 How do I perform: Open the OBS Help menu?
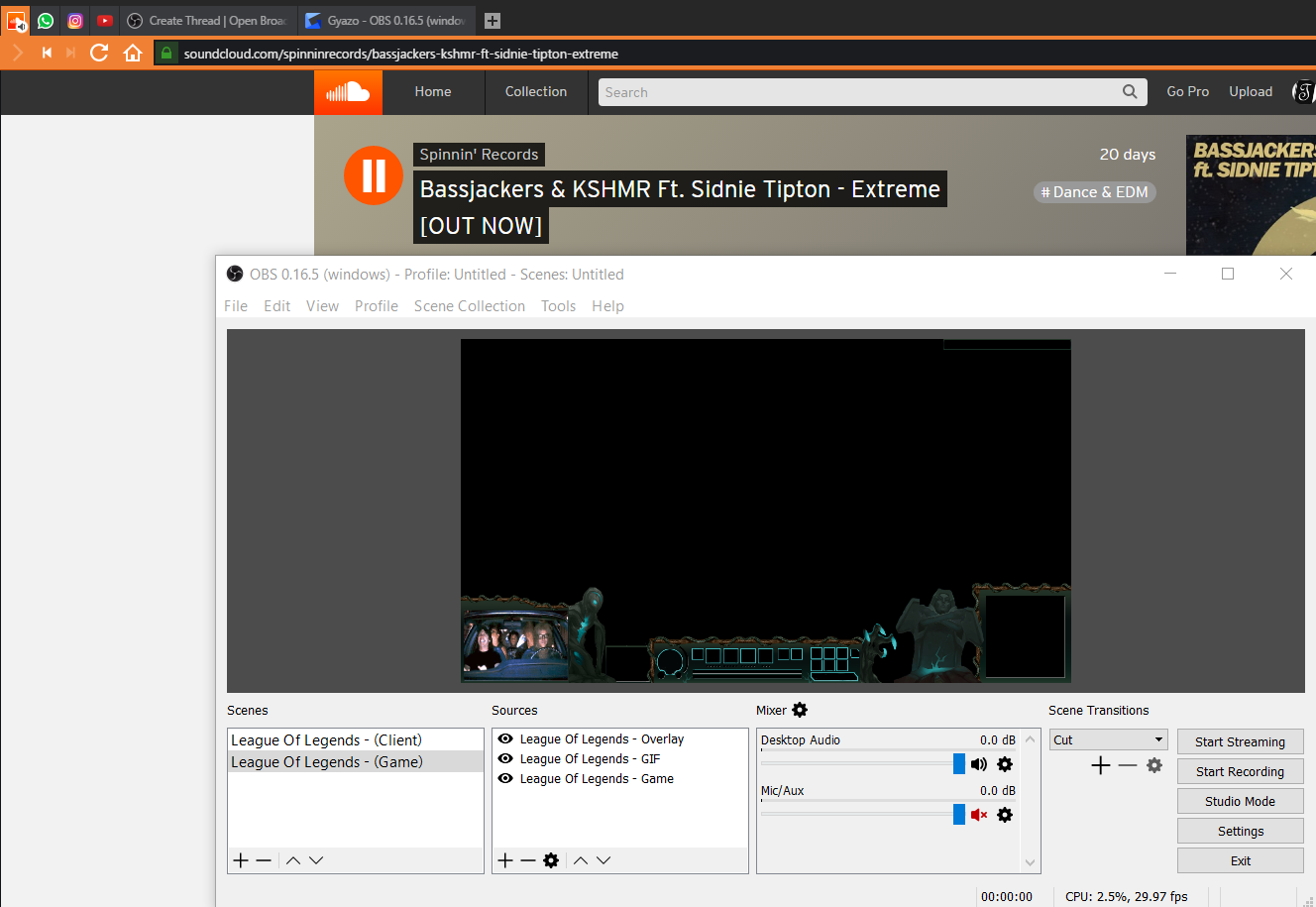pos(607,306)
